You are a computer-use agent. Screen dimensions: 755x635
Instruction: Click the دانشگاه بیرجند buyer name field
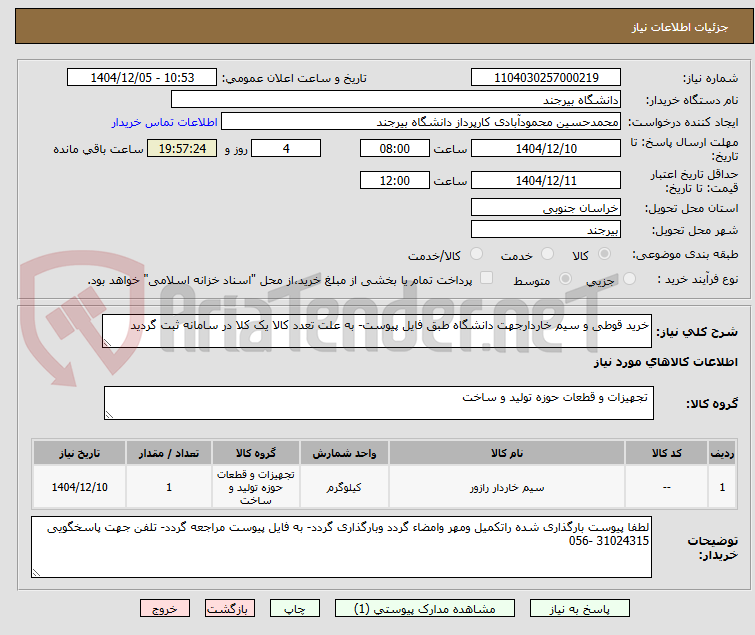396,100
